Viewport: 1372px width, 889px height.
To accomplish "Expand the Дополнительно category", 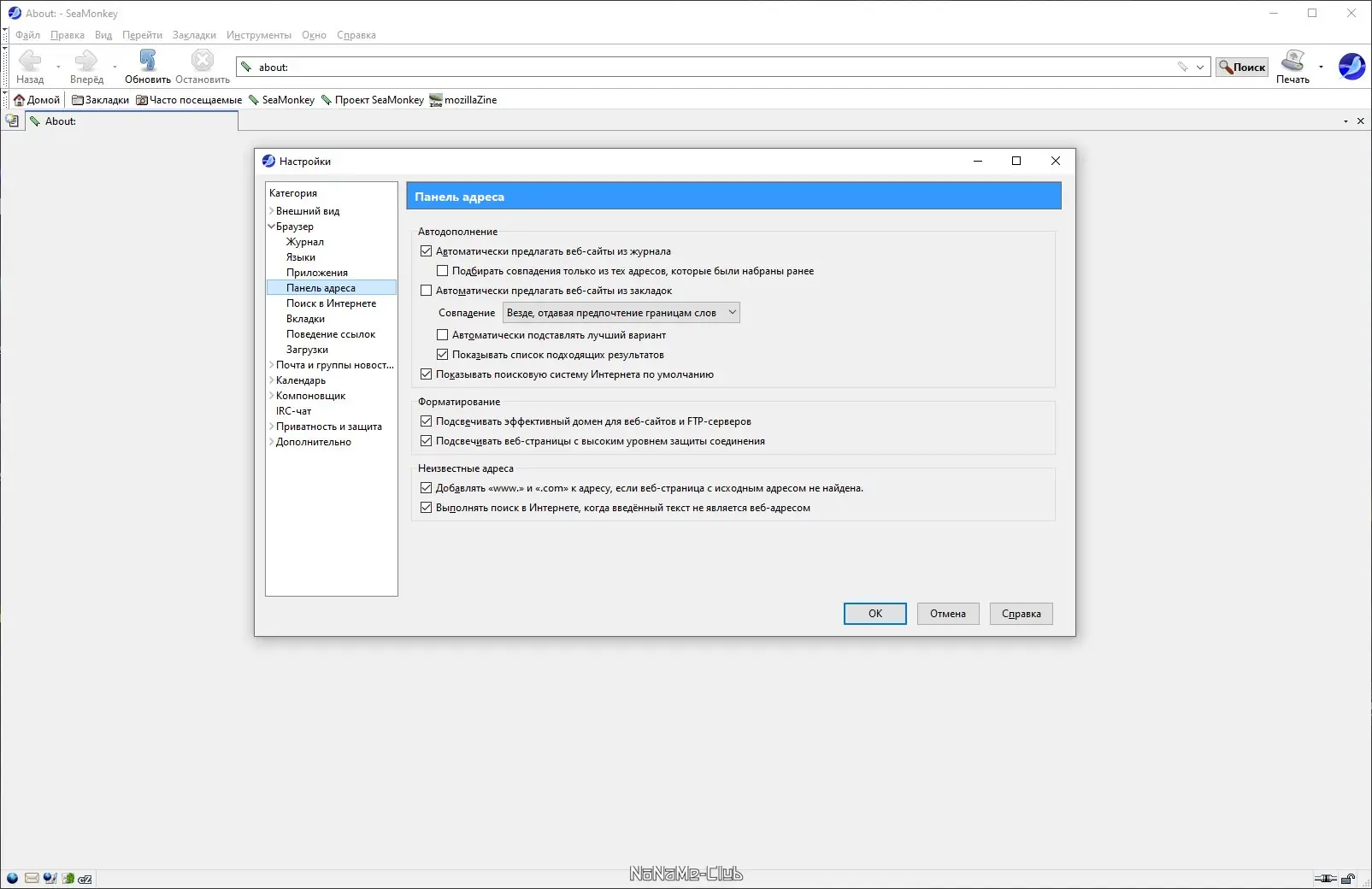I will point(272,442).
